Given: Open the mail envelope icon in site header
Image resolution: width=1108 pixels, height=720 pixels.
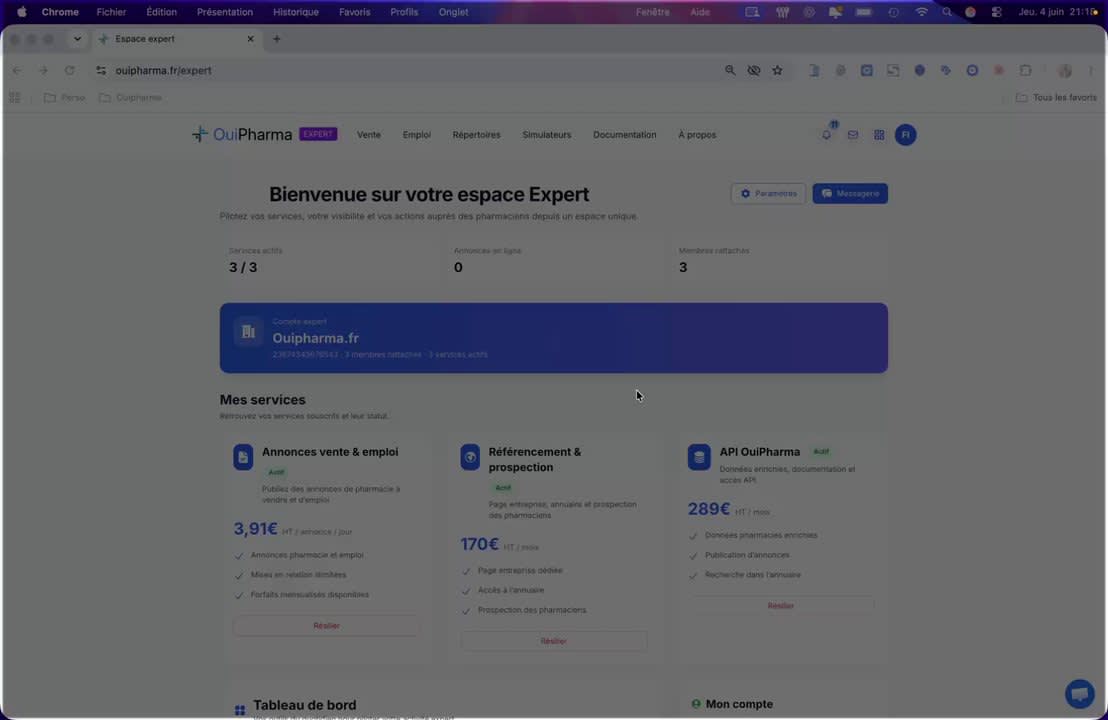Looking at the screenshot, I should click(x=853, y=135).
